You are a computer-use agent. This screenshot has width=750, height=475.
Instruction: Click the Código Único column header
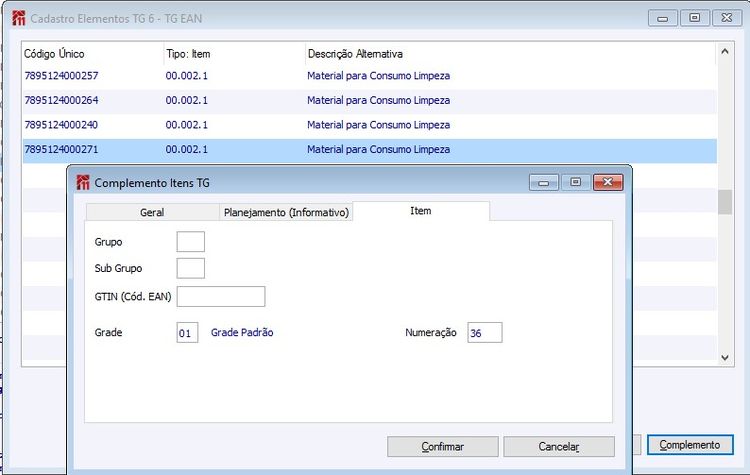tap(93, 54)
